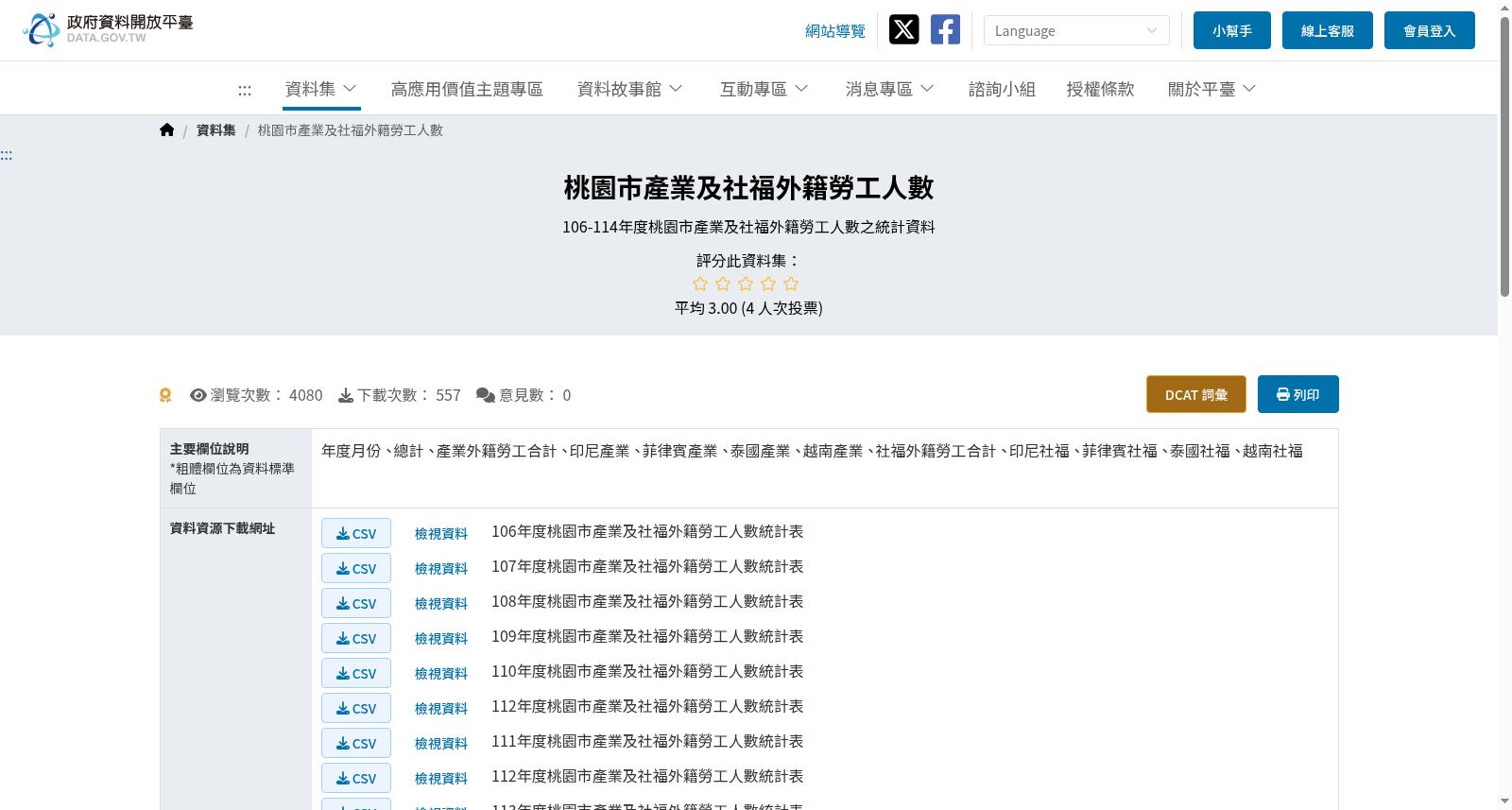Click the 網站導覽 link

(835, 31)
